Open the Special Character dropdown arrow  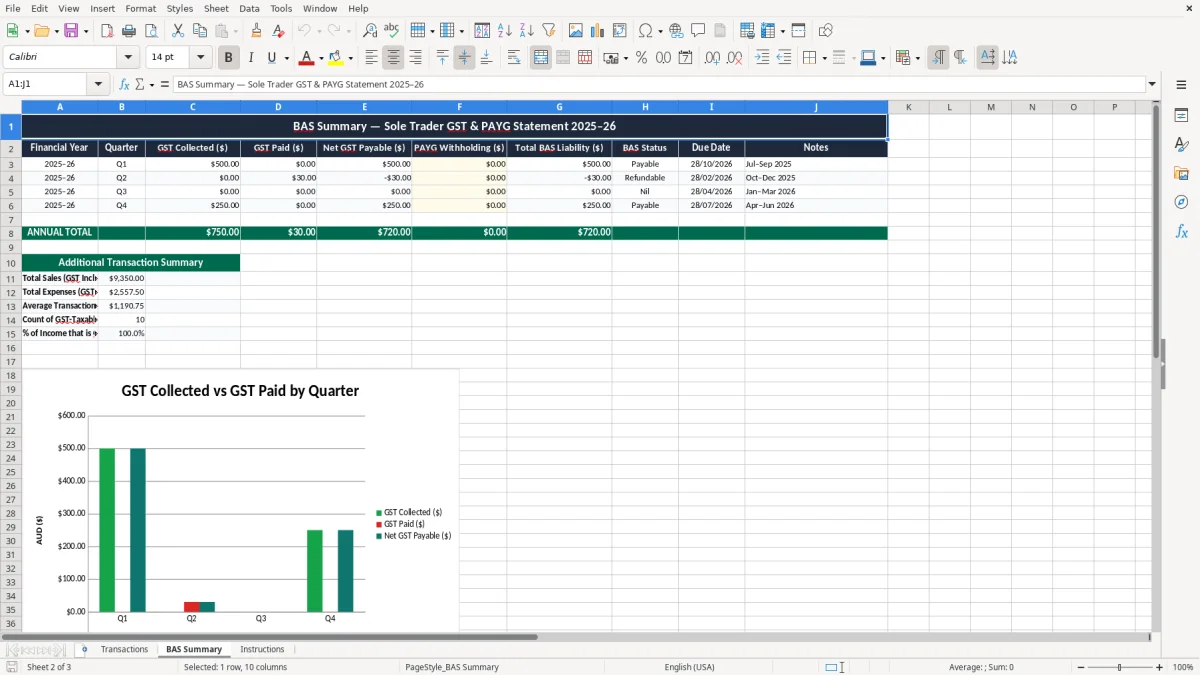[x=660, y=31]
